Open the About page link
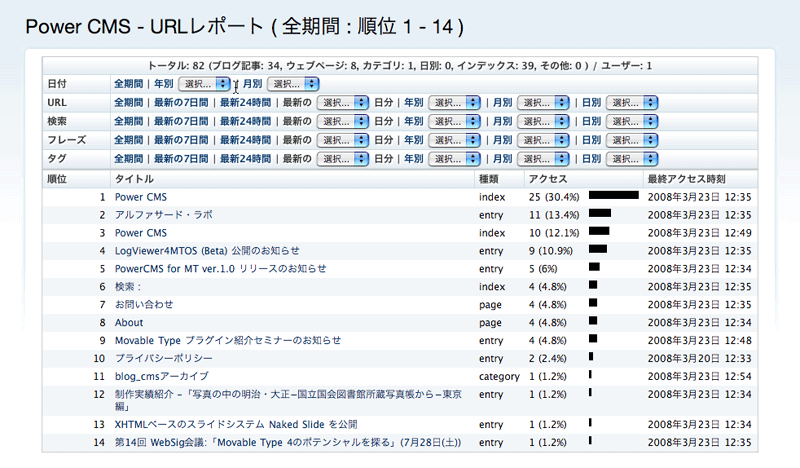 coord(129,323)
